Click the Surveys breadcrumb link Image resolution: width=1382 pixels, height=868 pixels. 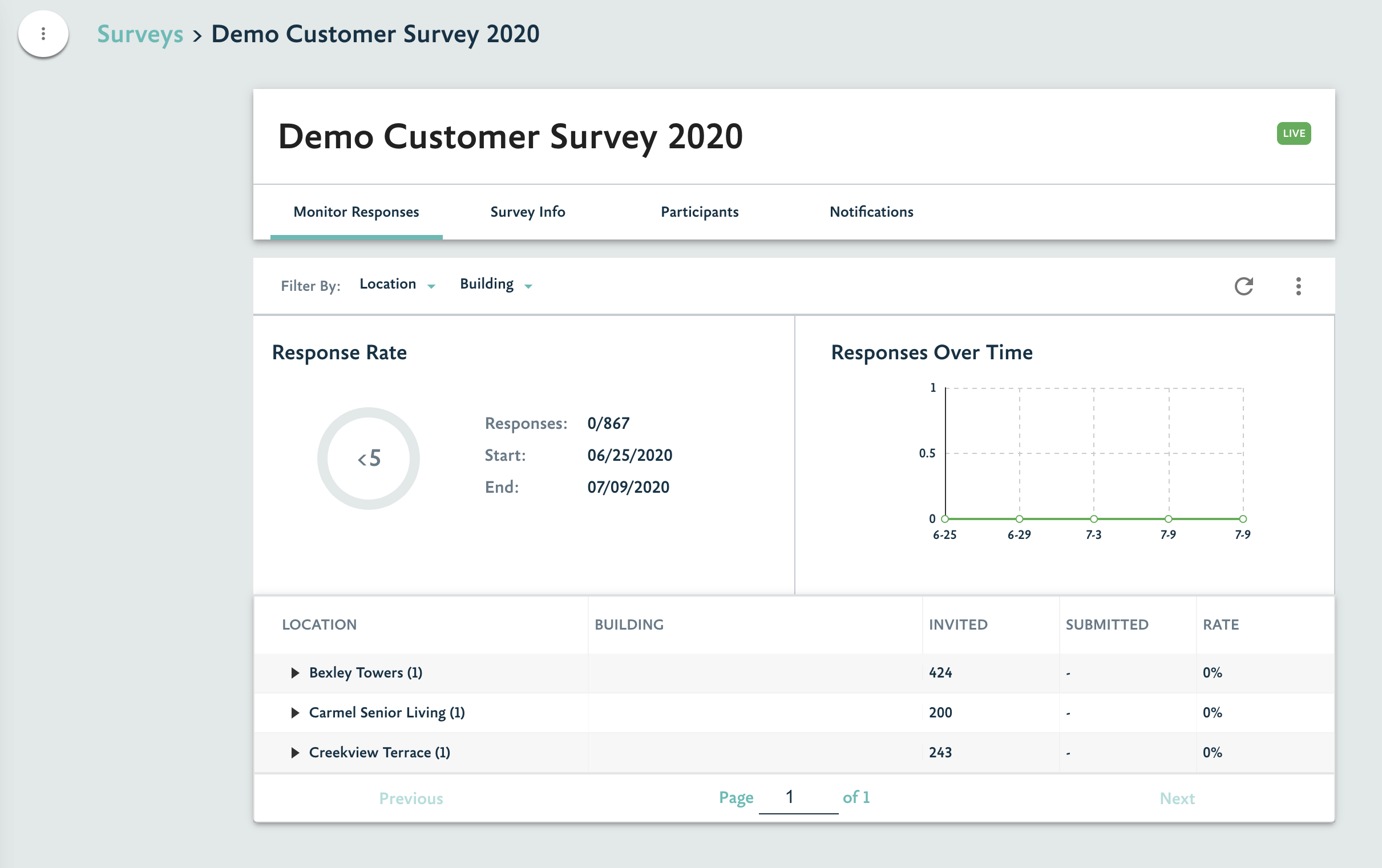click(x=140, y=34)
